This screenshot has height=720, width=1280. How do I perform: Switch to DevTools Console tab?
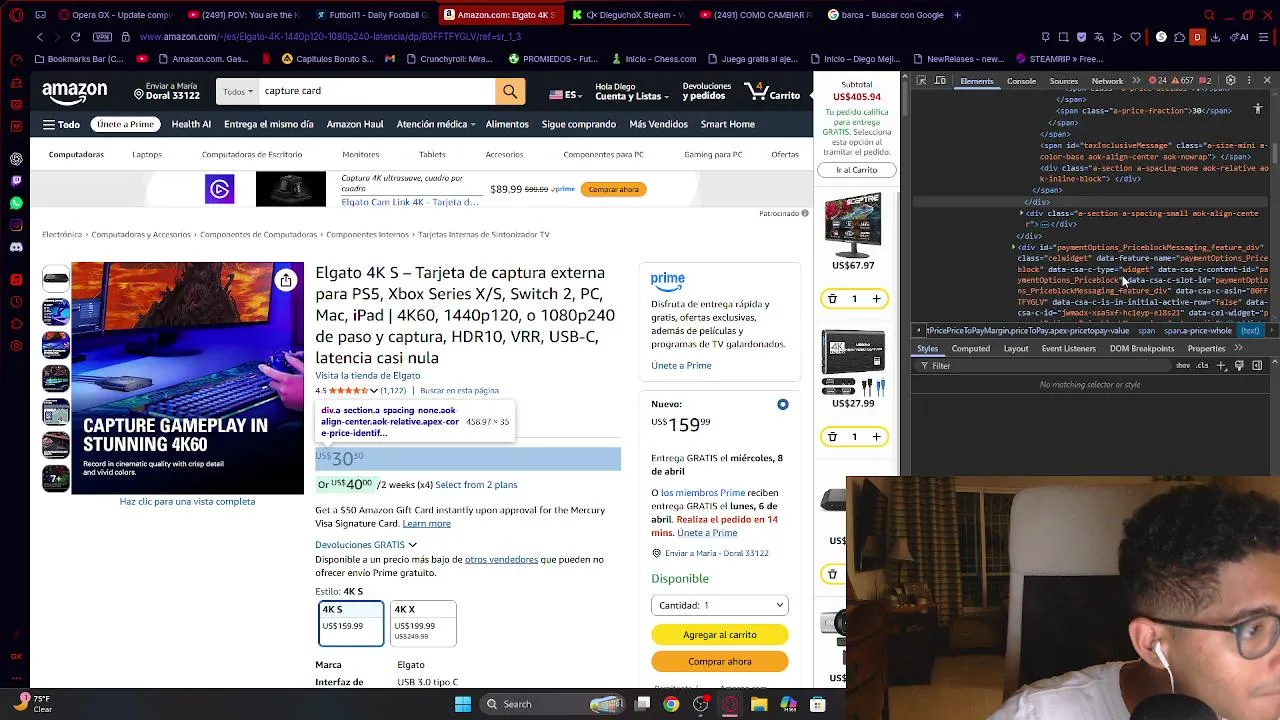pyautogui.click(x=1021, y=81)
